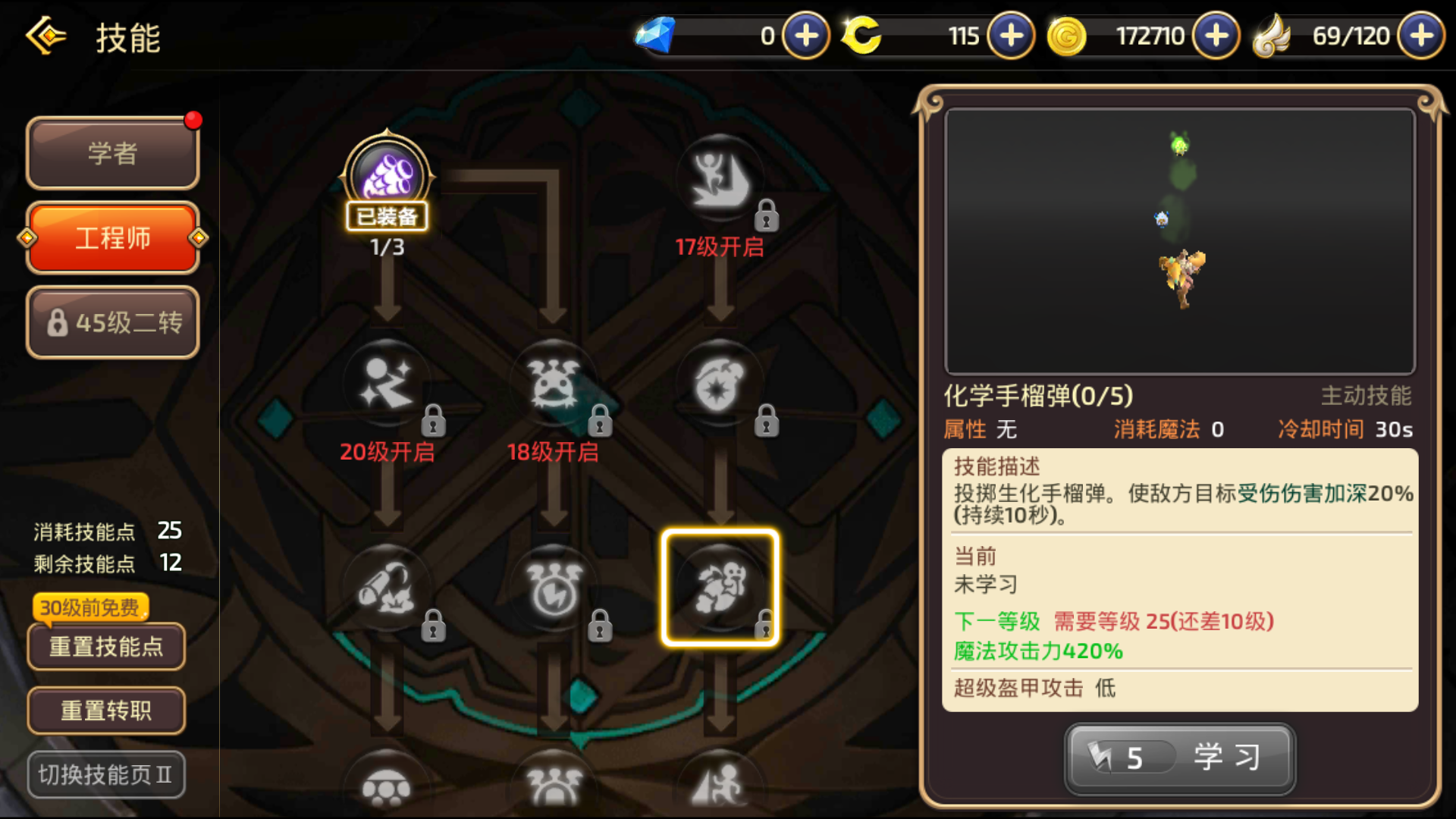Click the 学习 button costing 5 points

pyautogui.click(x=1180, y=758)
